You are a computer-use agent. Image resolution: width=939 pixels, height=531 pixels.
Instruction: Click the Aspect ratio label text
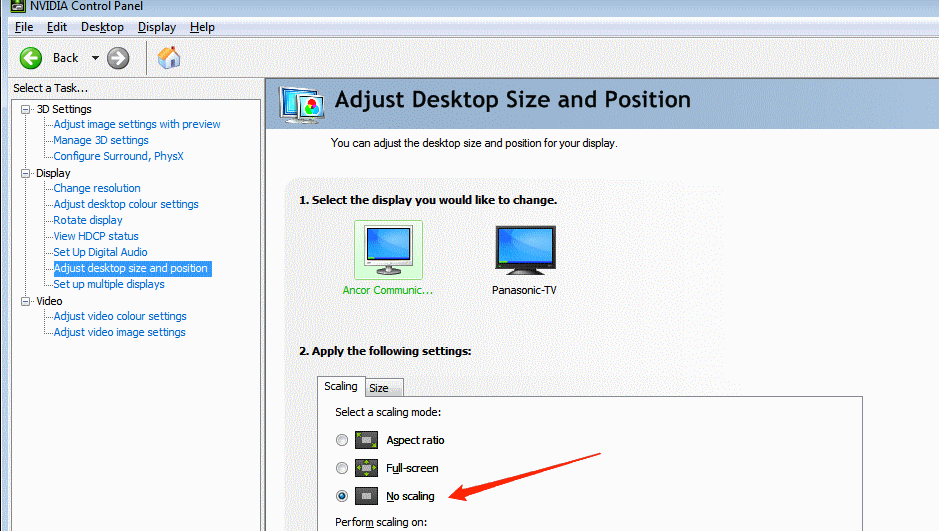[x=415, y=440]
